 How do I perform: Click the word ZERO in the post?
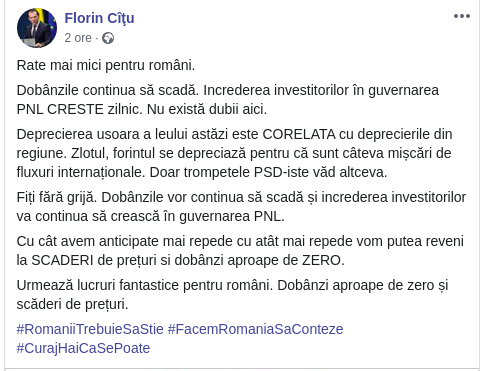coord(323,260)
